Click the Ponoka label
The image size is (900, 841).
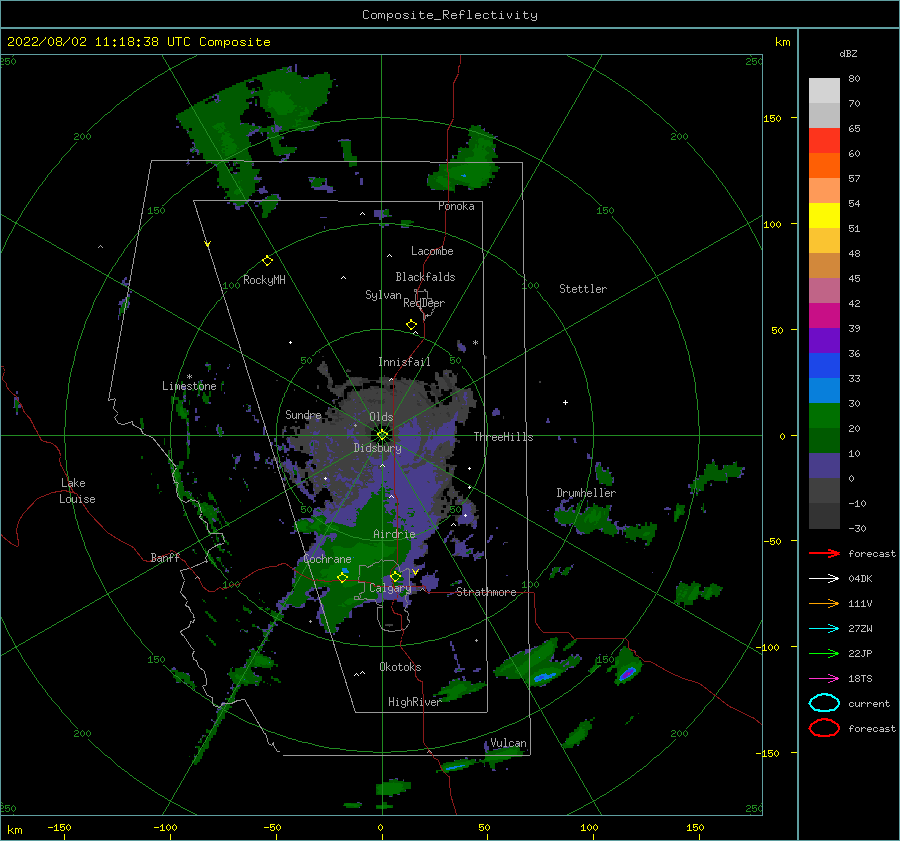pyautogui.click(x=456, y=206)
